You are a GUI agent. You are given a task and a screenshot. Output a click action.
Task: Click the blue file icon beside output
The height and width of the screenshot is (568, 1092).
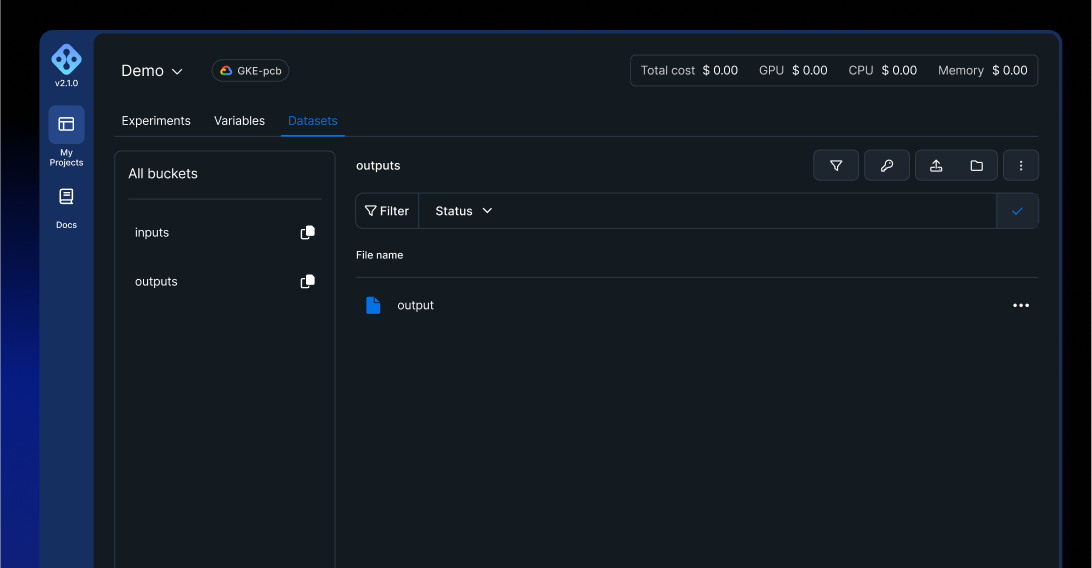(373, 306)
